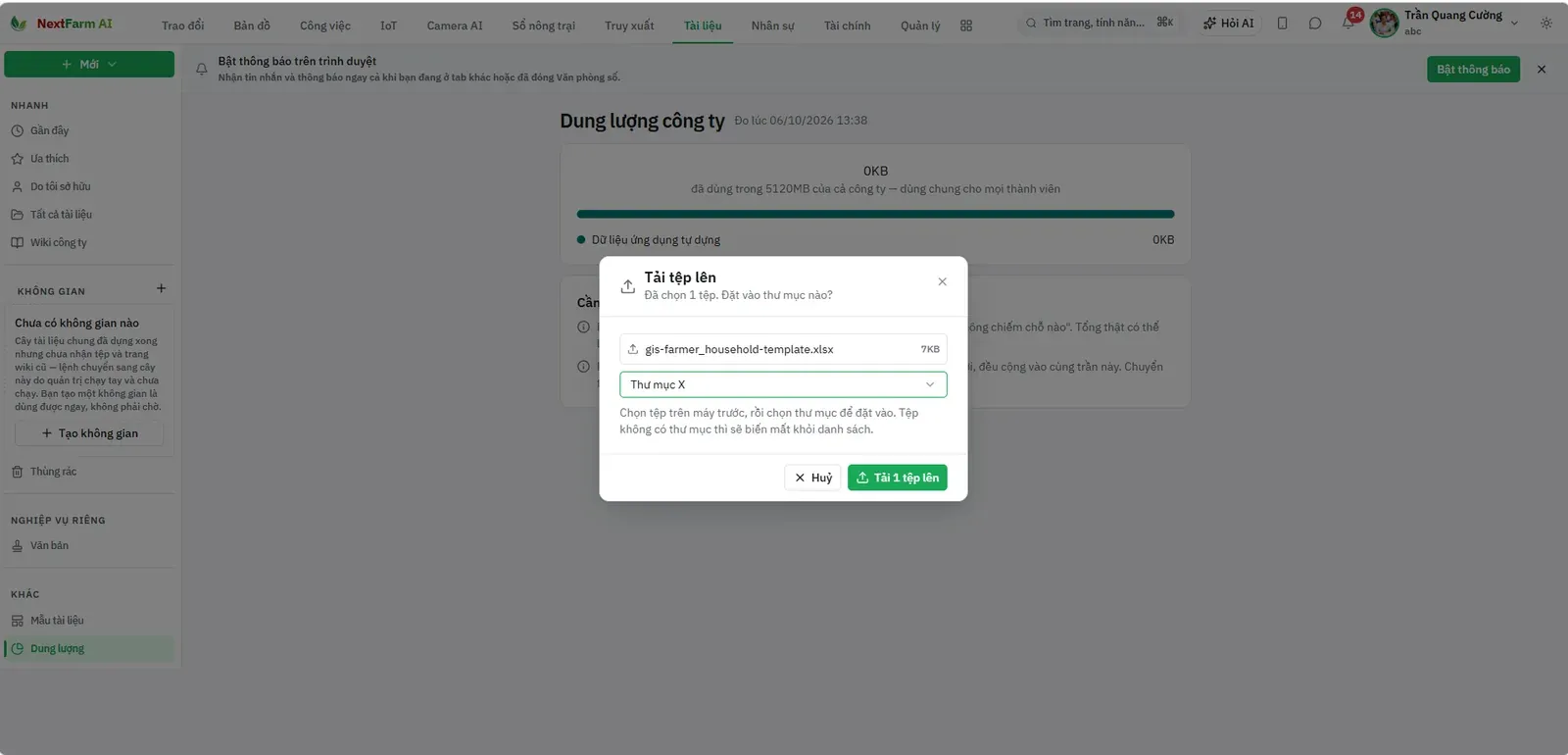Click the Trần Quang Cường avatar picture

1384,23
